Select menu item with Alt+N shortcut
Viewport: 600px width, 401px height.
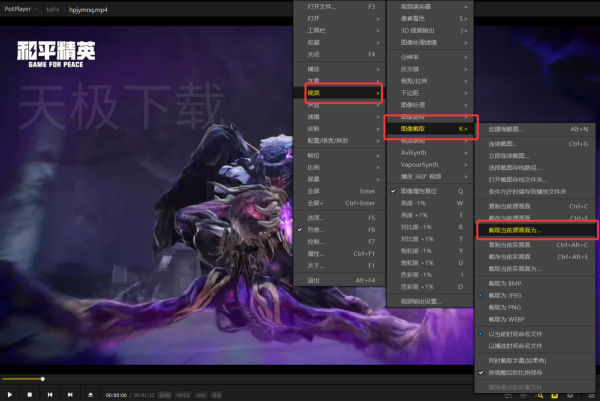pos(535,129)
